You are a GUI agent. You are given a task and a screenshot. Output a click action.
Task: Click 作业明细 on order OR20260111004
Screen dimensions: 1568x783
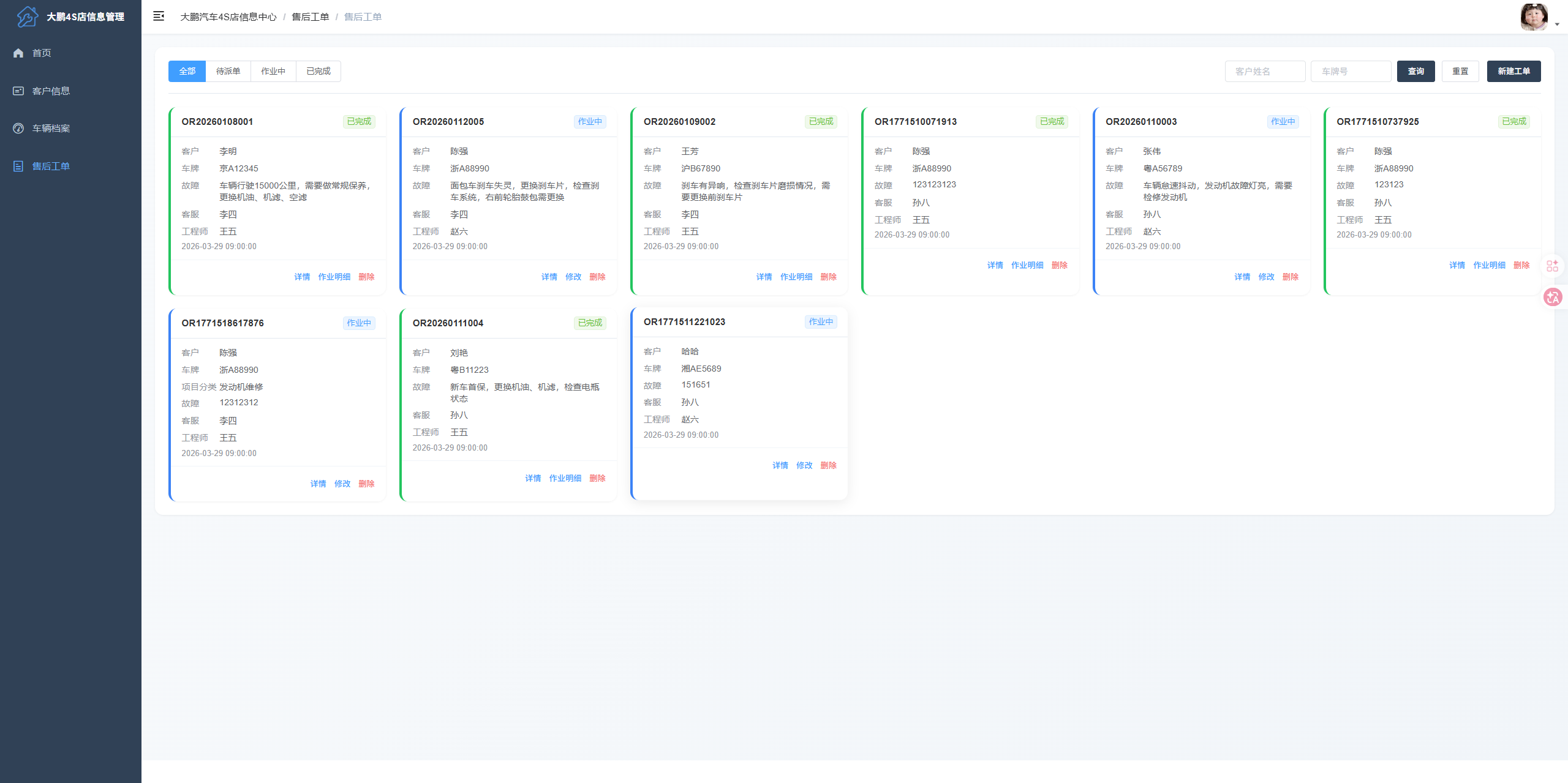click(565, 478)
